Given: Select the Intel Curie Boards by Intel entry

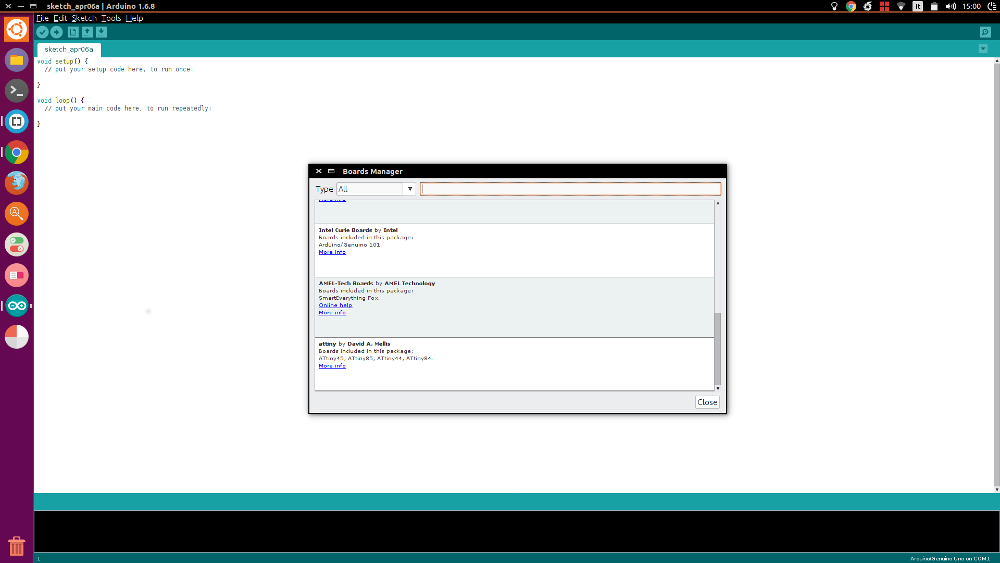Looking at the screenshot, I should coord(514,251).
